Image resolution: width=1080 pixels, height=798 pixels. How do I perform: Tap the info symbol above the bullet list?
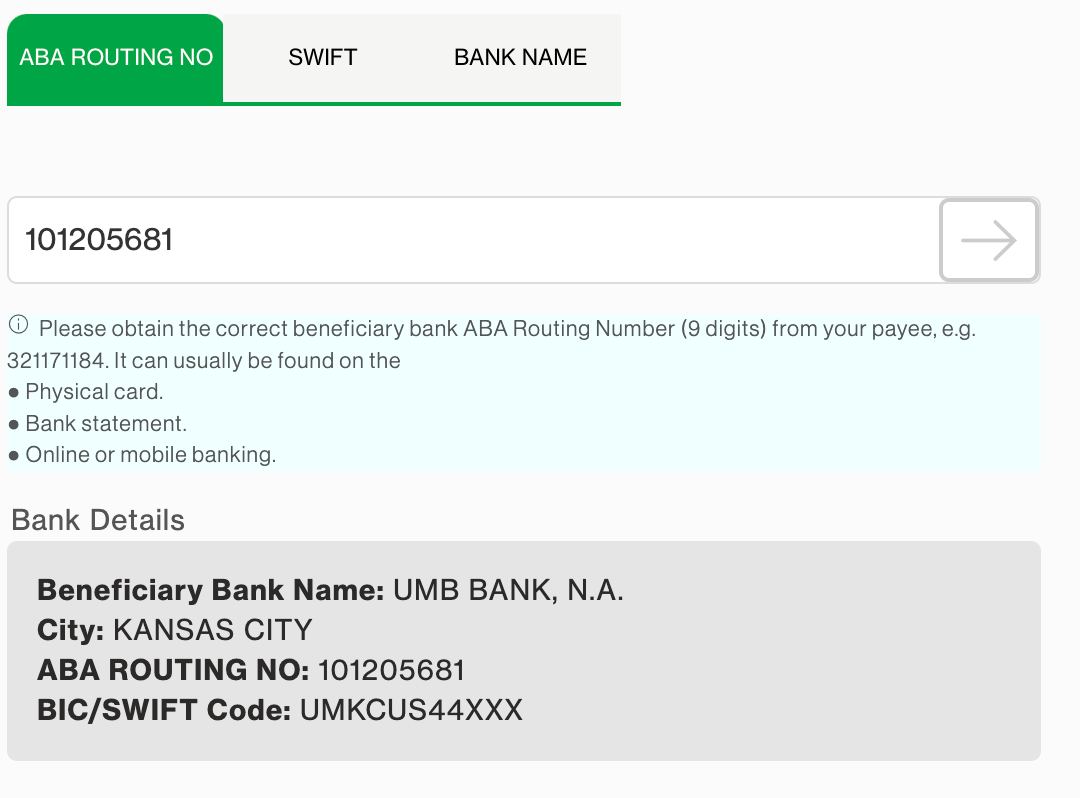click(18, 322)
